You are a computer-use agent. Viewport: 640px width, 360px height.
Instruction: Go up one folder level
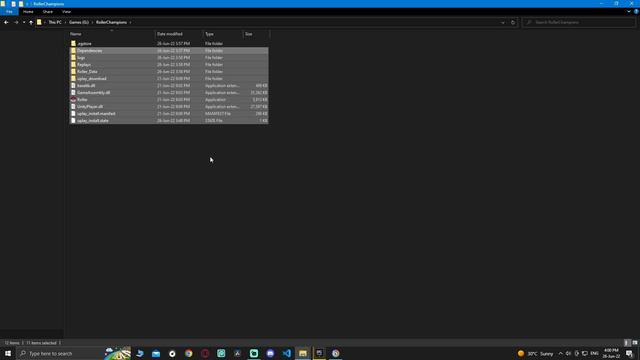pyautogui.click(x=31, y=22)
